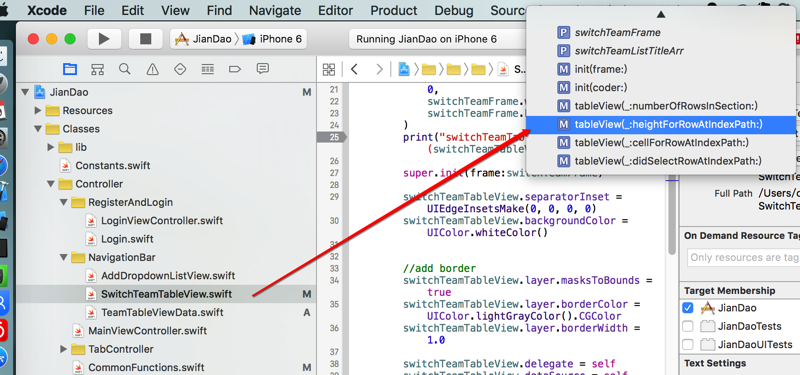
Task: Open the Breakpoint navigator icon
Action: (235, 69)
